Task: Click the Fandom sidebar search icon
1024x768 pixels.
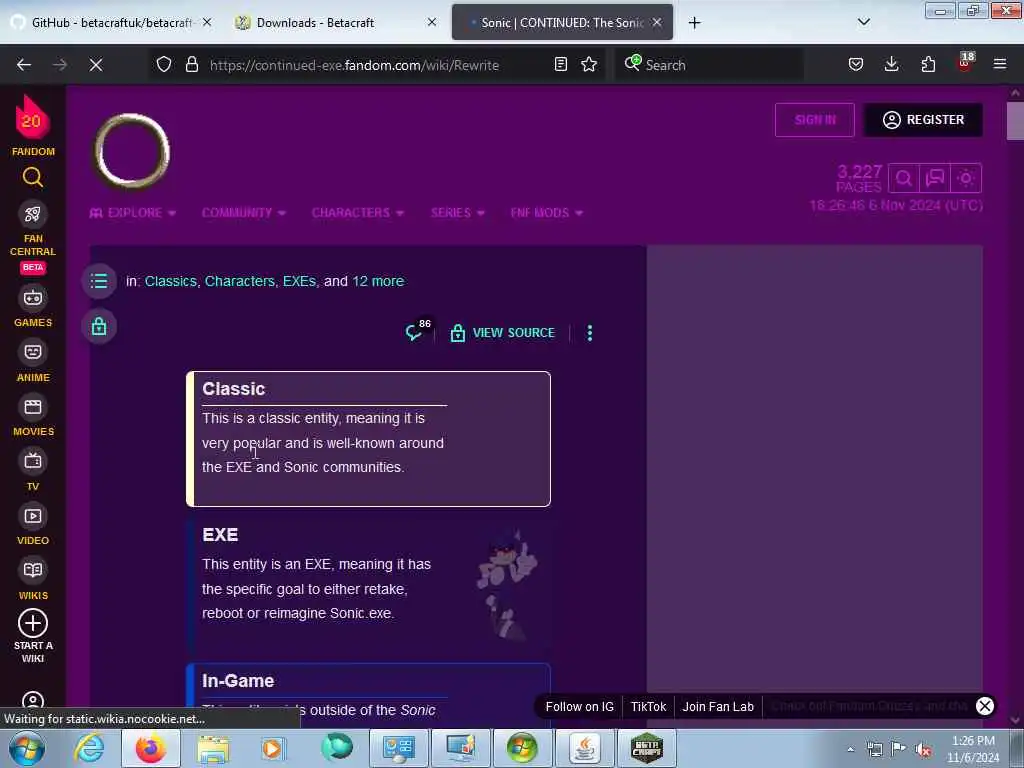Action: 33,177
